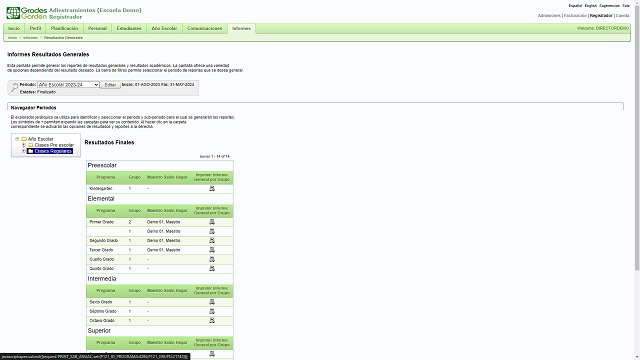
Task: Print general report for Segundo Grado
Action: point(212,240)
